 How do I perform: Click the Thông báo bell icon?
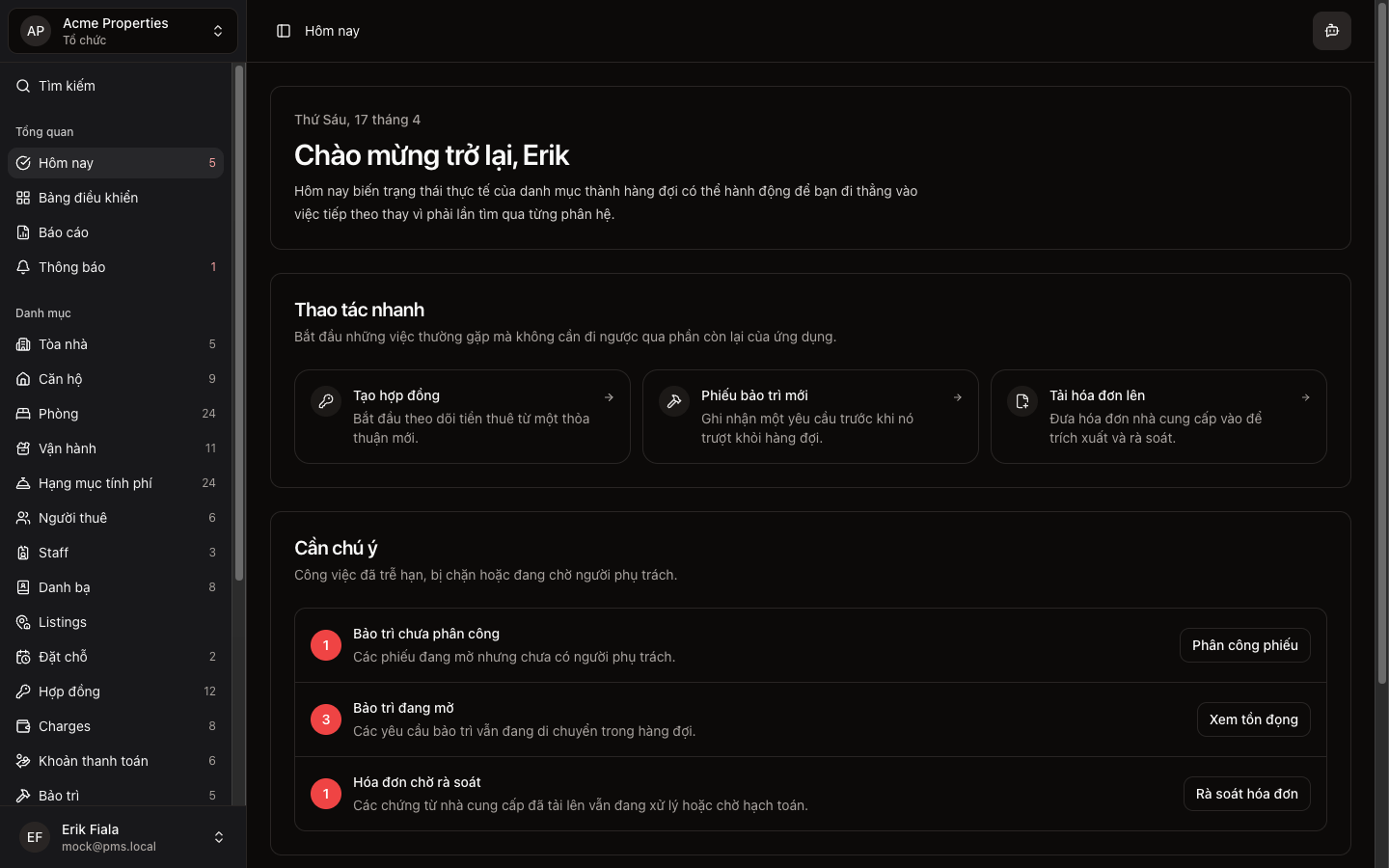[23, 267]
